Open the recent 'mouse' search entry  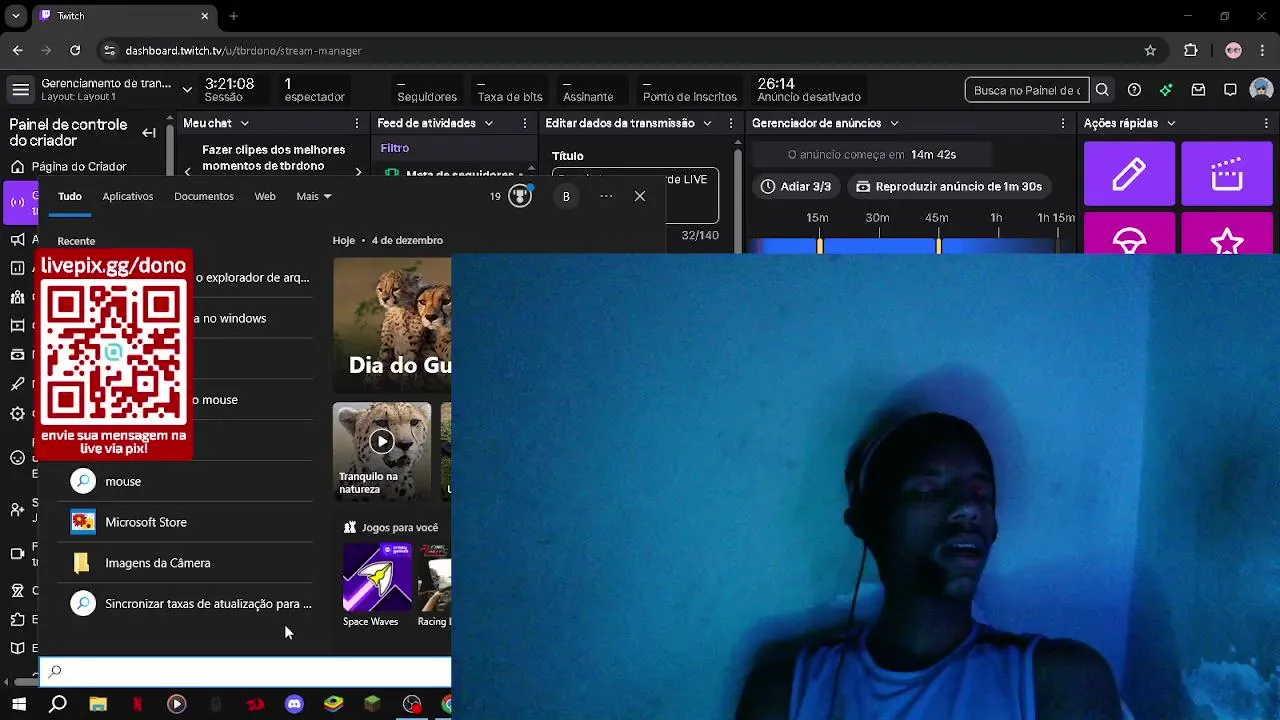tap(186, 481)
